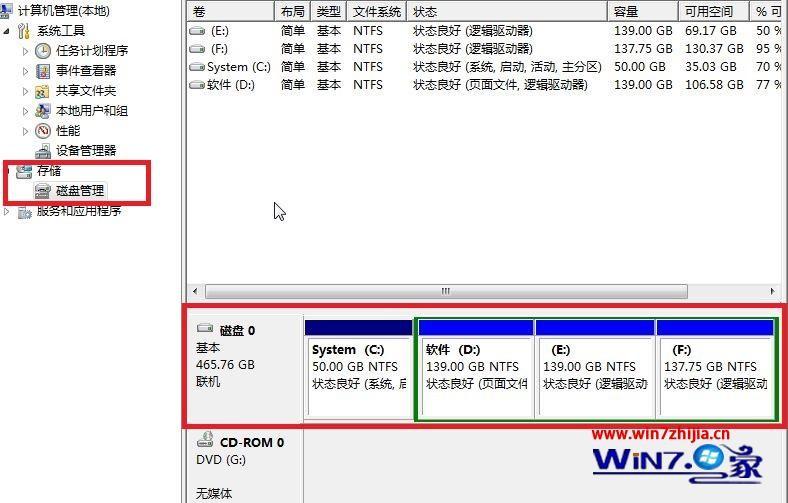
Task: Select the (E:) volume name in list
Action: (x=220, y=31)
